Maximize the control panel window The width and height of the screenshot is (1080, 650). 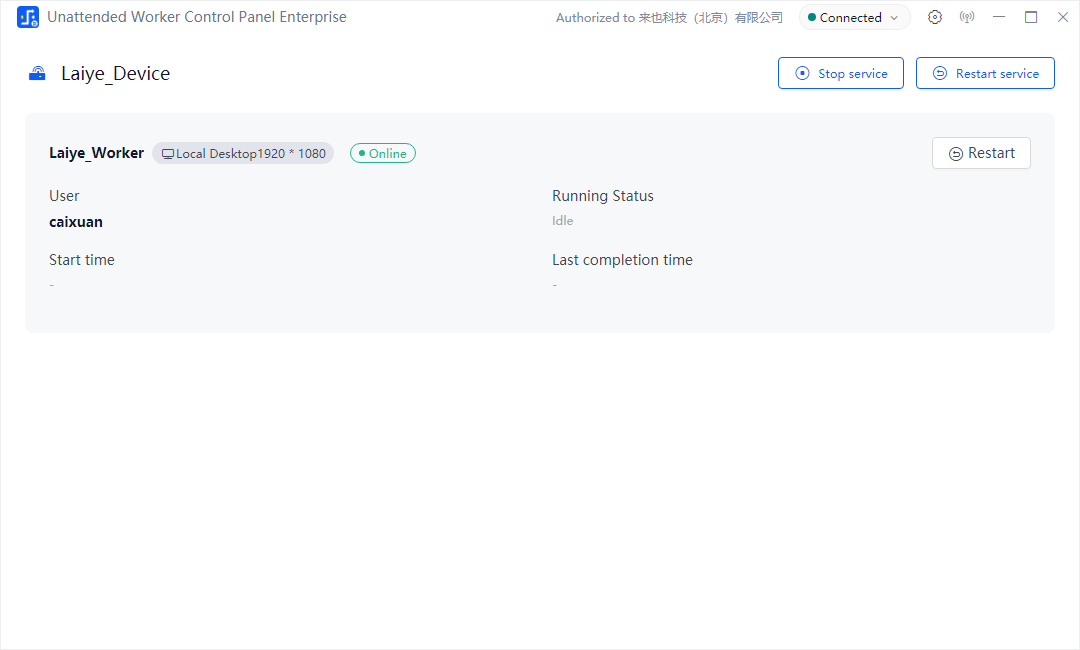point(1031,17)
